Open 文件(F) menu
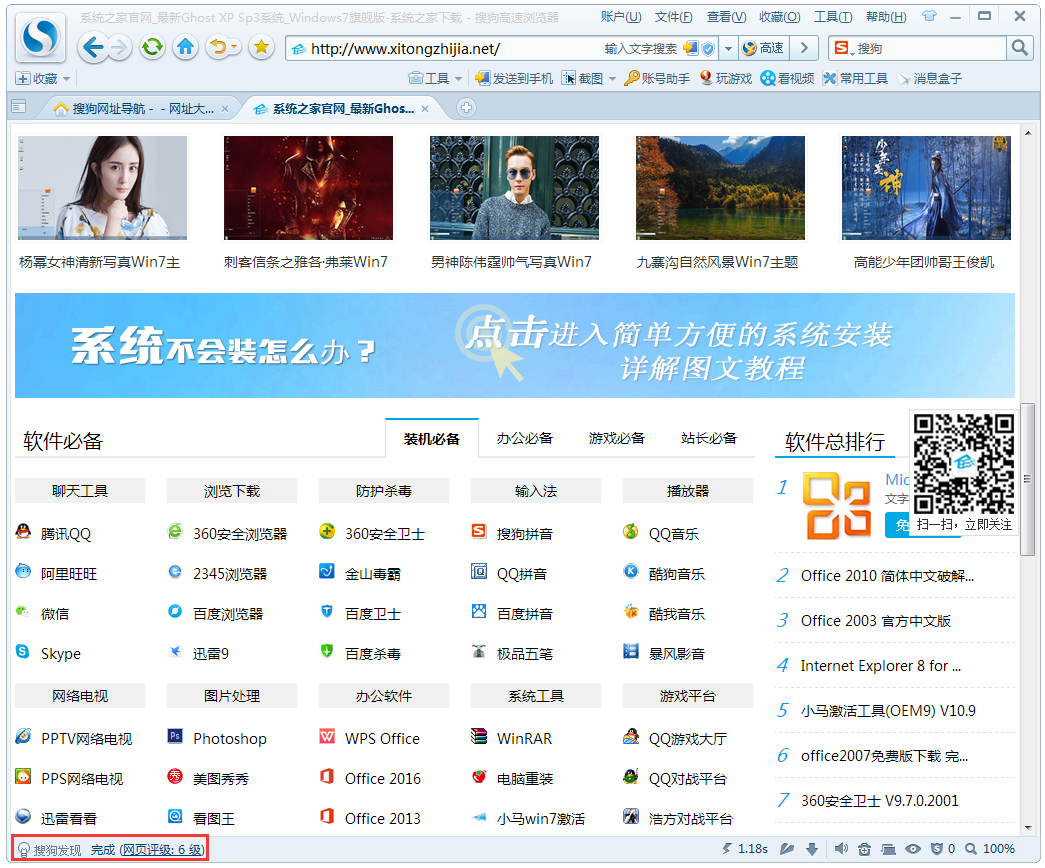 [673, 17]
